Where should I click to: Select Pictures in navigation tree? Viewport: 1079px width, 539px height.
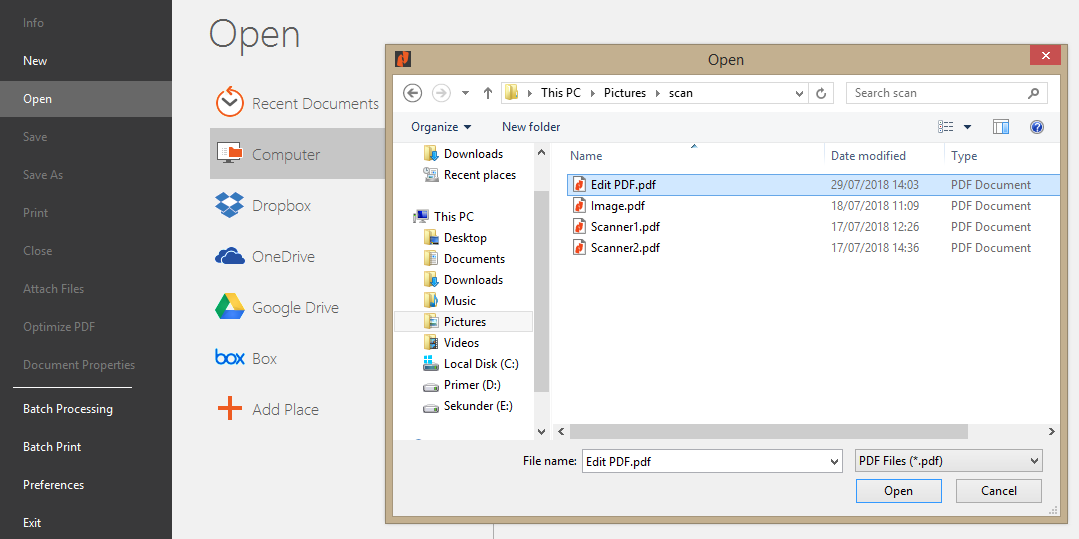pyautogui.click(x=463, y=321)
